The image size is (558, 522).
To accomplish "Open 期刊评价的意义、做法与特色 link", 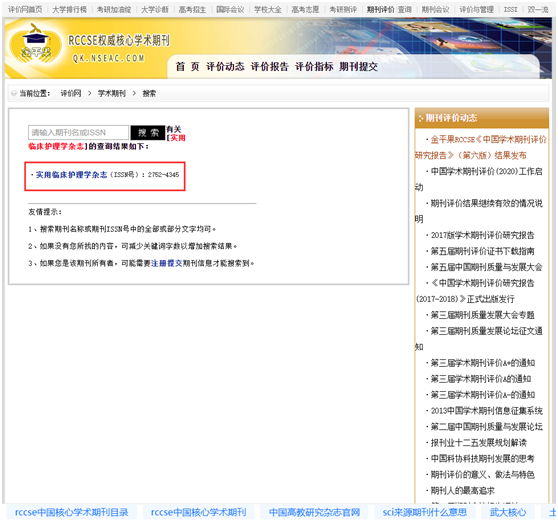I will click(x=483, y=475).
